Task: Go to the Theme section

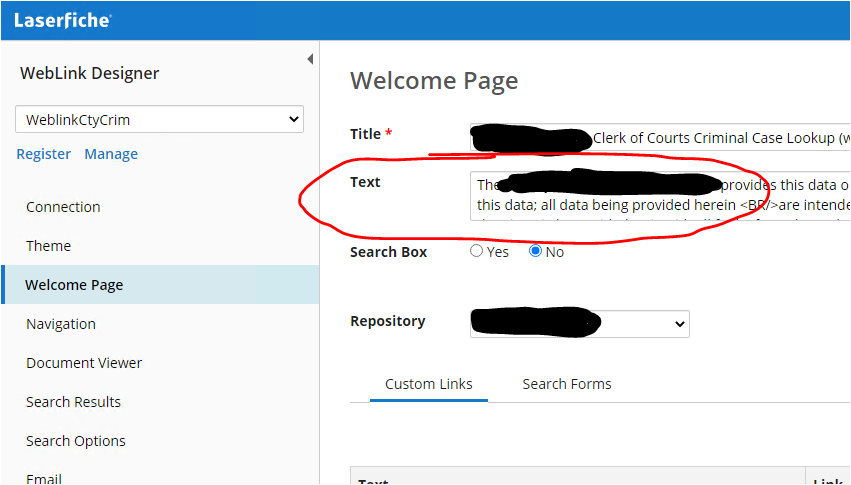Action: tap(48, 246)
